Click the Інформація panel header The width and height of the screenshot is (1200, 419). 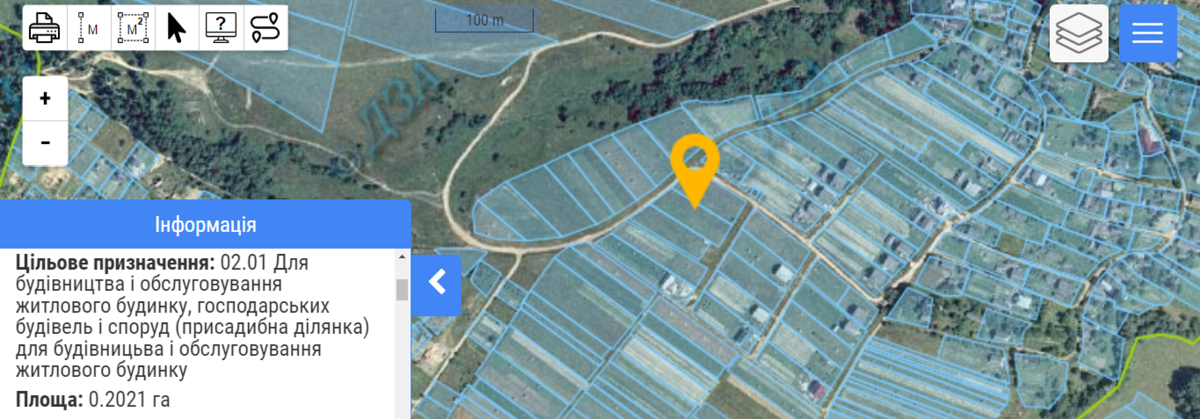[206, 224]
